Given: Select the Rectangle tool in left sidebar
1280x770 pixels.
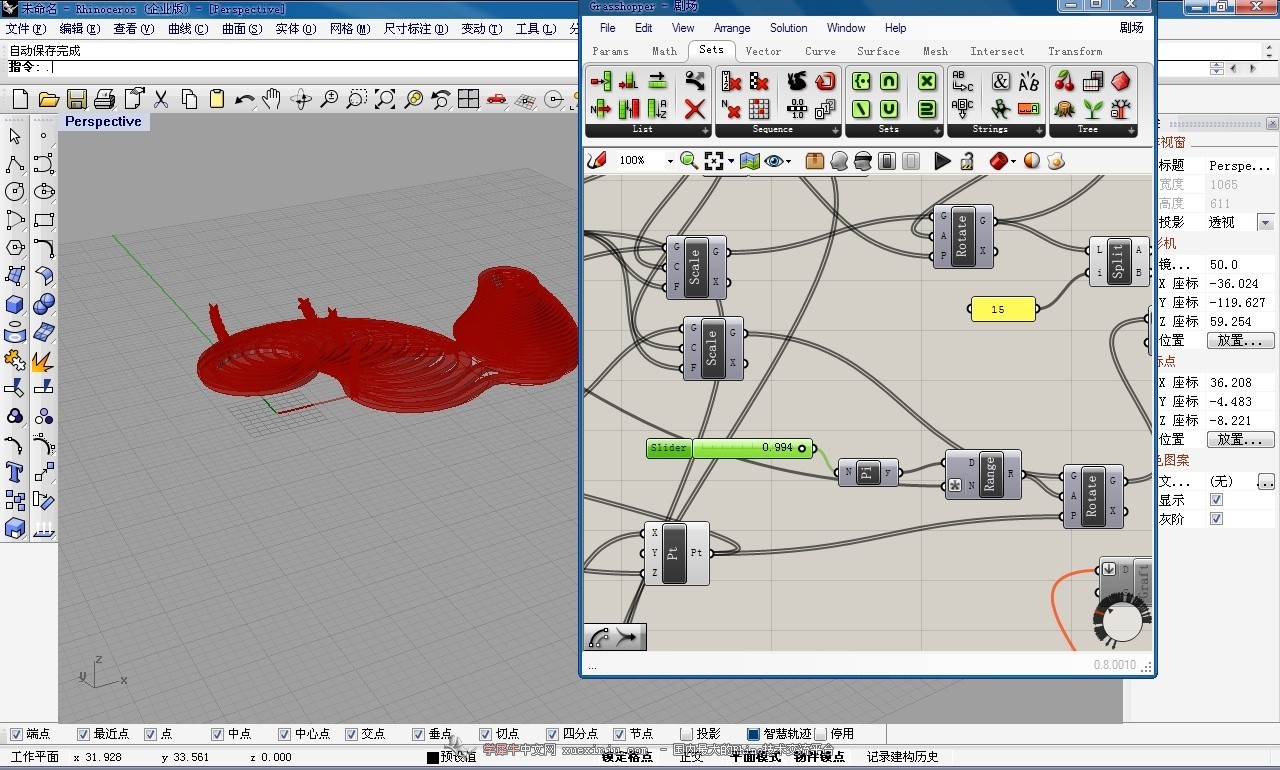Looking at the screenshot, I should pyautogui.click(x=43, y=220).
